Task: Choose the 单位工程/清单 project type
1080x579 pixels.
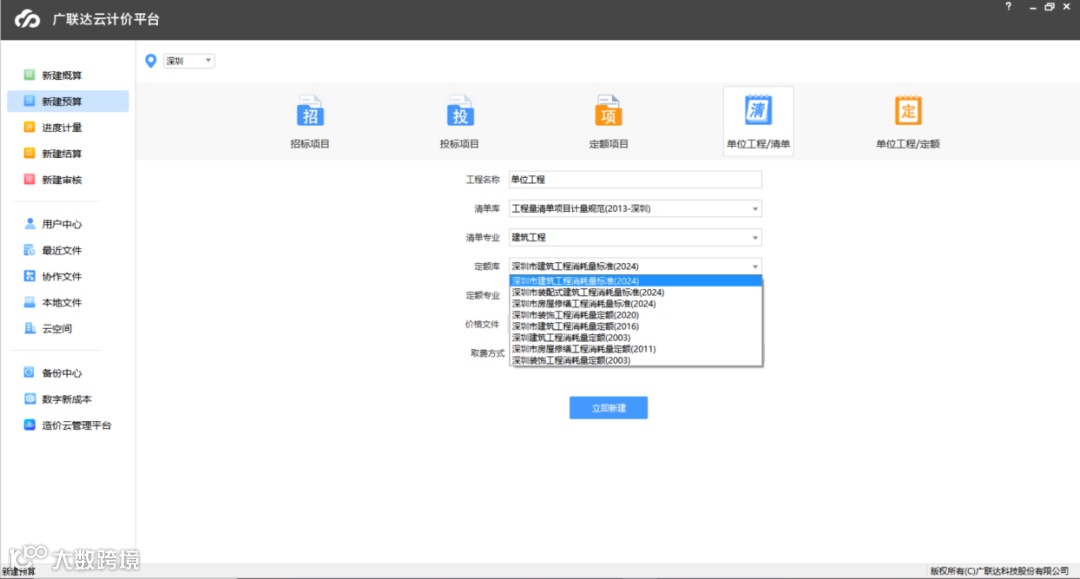Action: click(x=758, y=121)
